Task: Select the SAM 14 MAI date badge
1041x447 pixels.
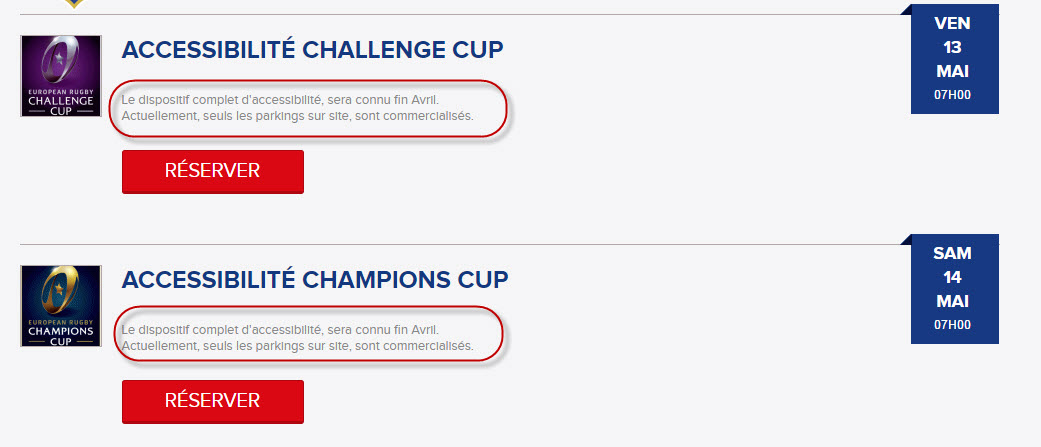Action: 954,290
